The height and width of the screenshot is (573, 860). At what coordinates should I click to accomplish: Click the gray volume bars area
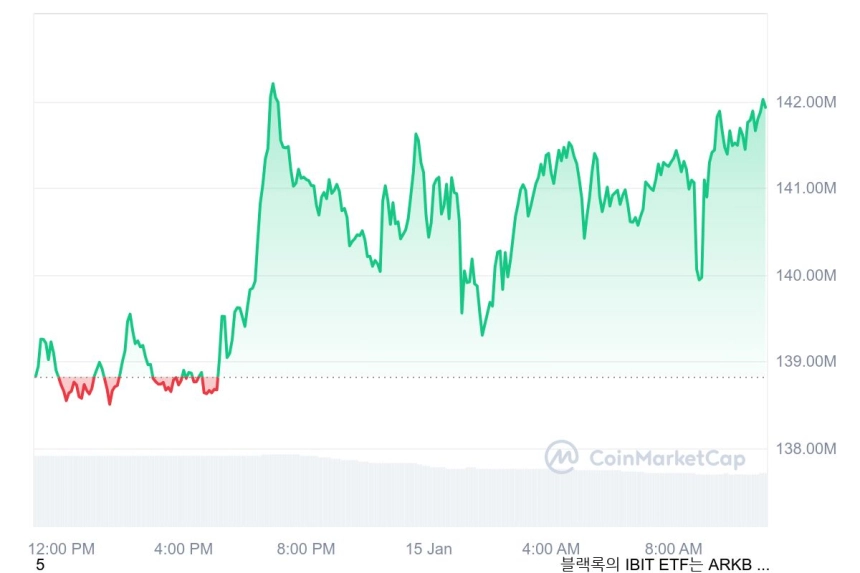[x=400, y=491]
